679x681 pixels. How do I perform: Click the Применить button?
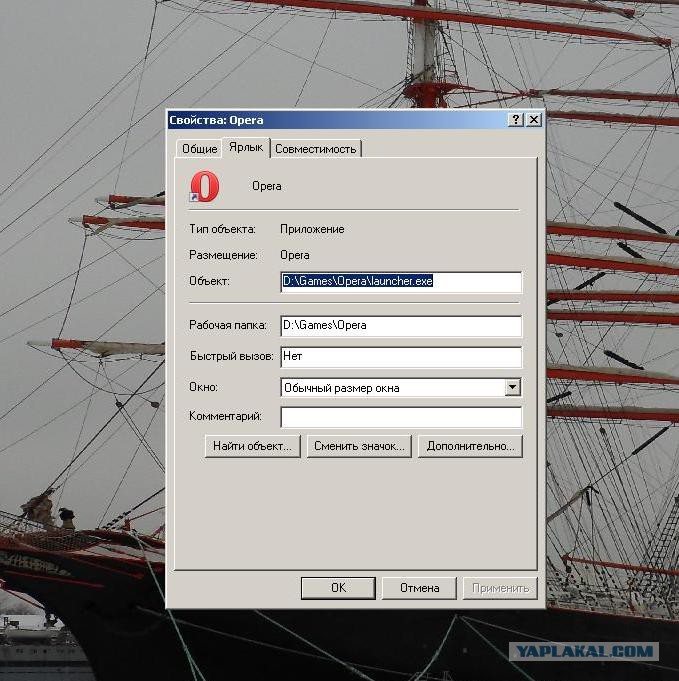[x=500, y=588]
